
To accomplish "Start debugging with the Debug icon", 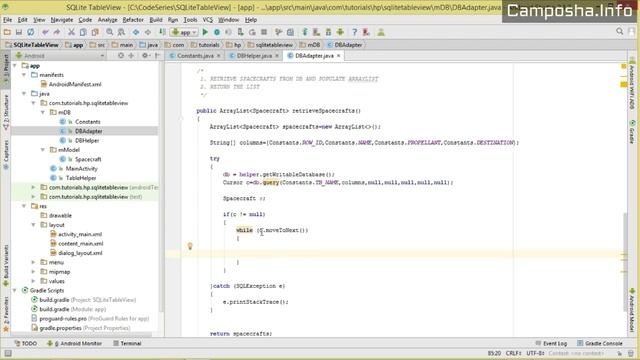I will pyautogui.click(x=217, y=32).
